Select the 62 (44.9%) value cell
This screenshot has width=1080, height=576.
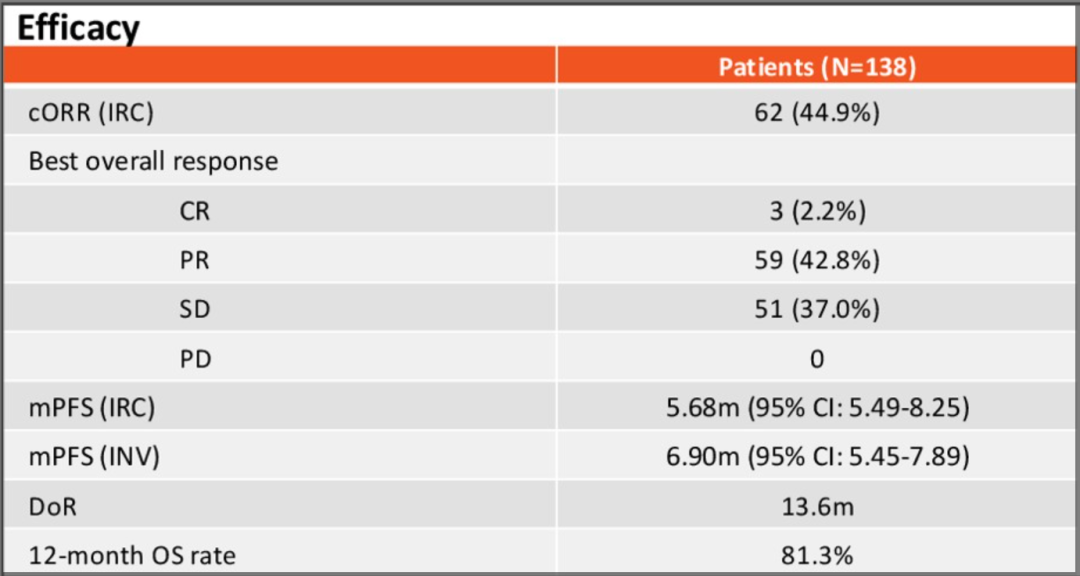click(817, 113)
